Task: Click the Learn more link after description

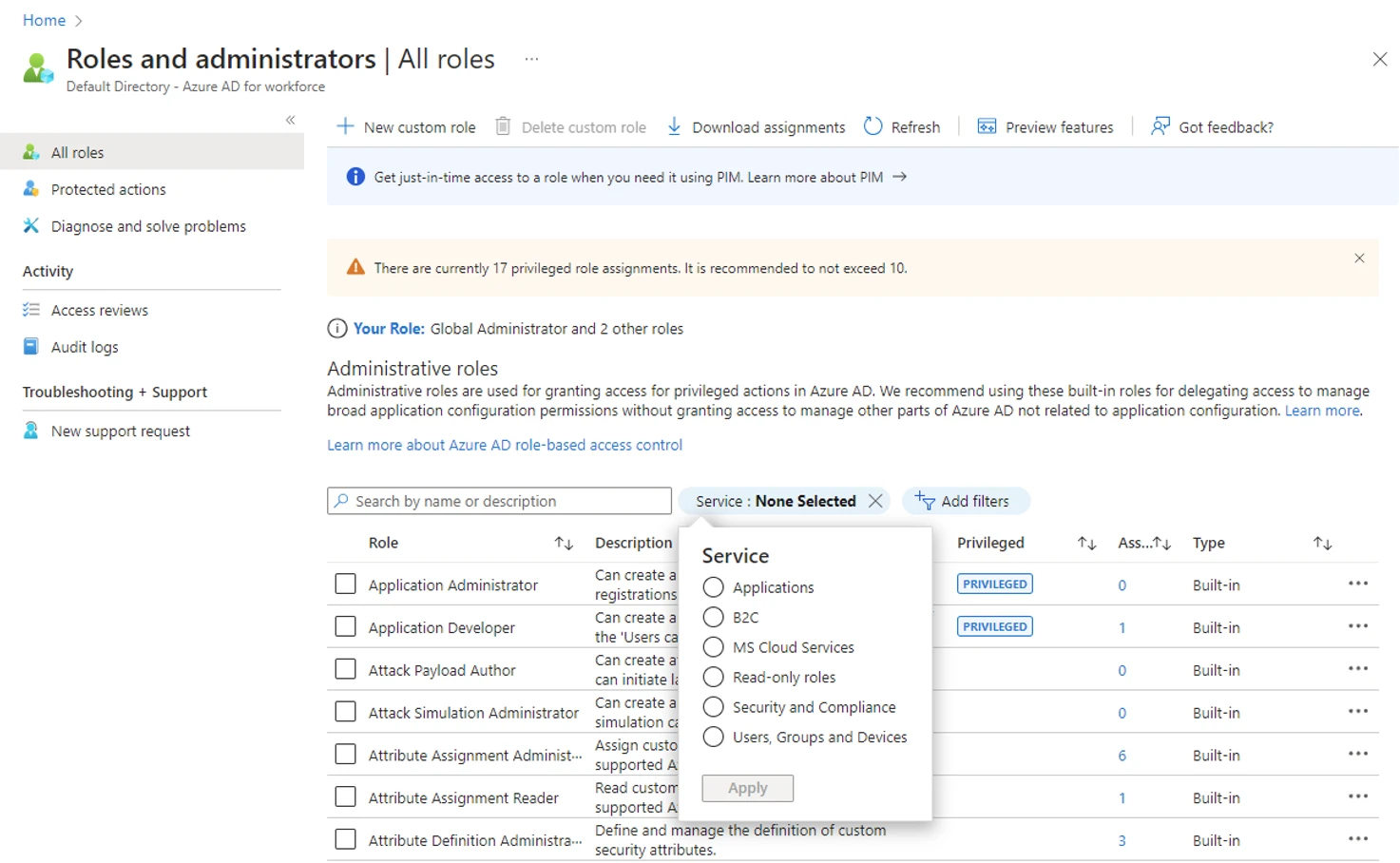Action: coord(1322,411)
